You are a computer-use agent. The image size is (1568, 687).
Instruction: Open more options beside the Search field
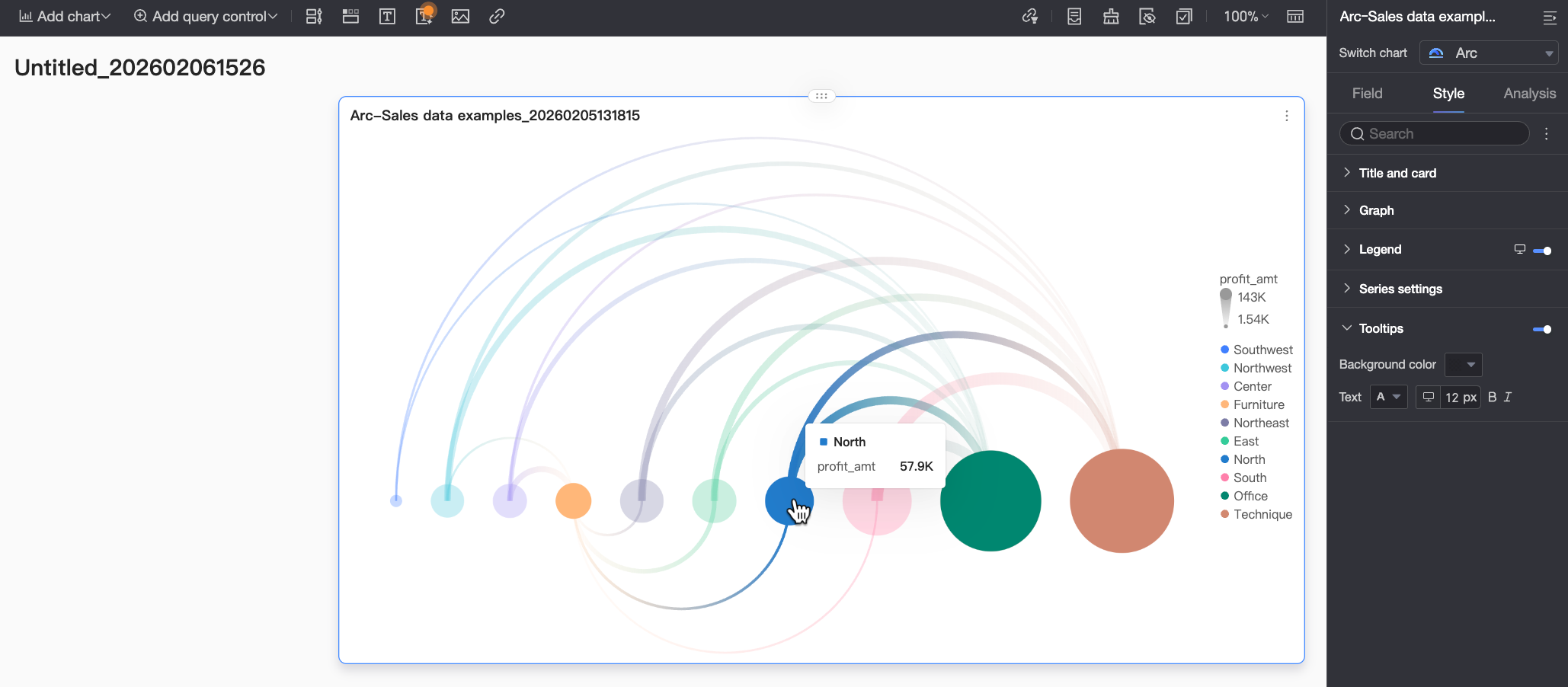point(1547,133)
